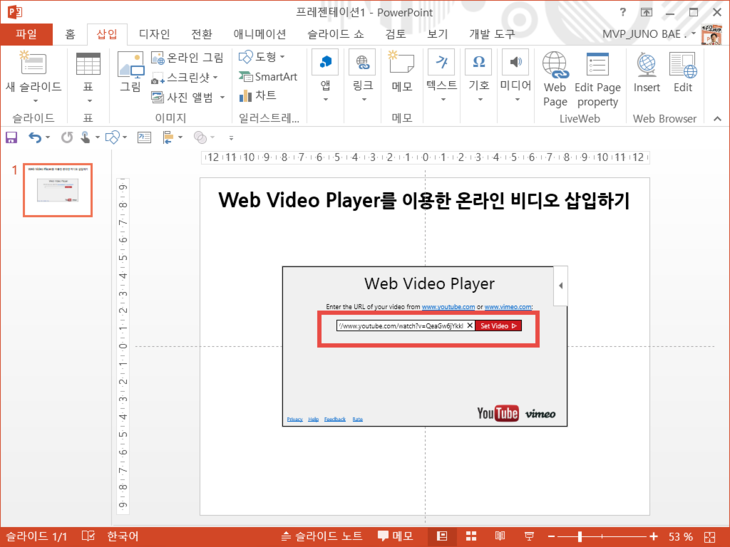The width and height of the screenshot is (730, 547).
Task: Clear the video URL with X button
Action: pos(470,326)
